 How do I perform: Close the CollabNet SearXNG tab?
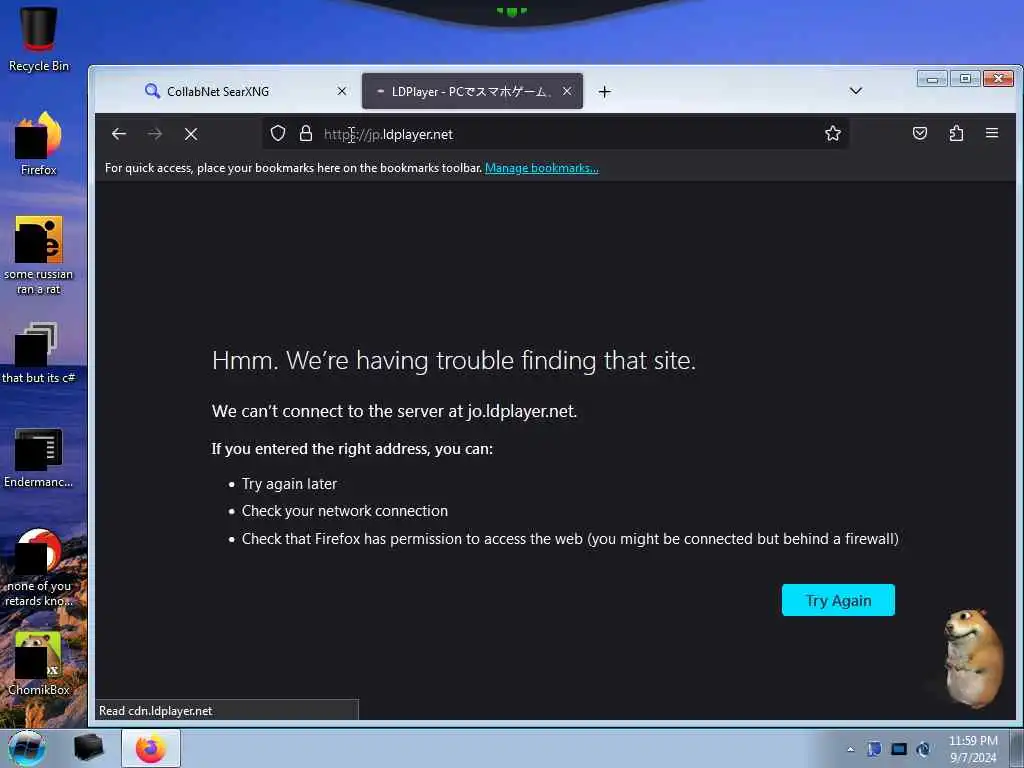[x=342, y=91]
